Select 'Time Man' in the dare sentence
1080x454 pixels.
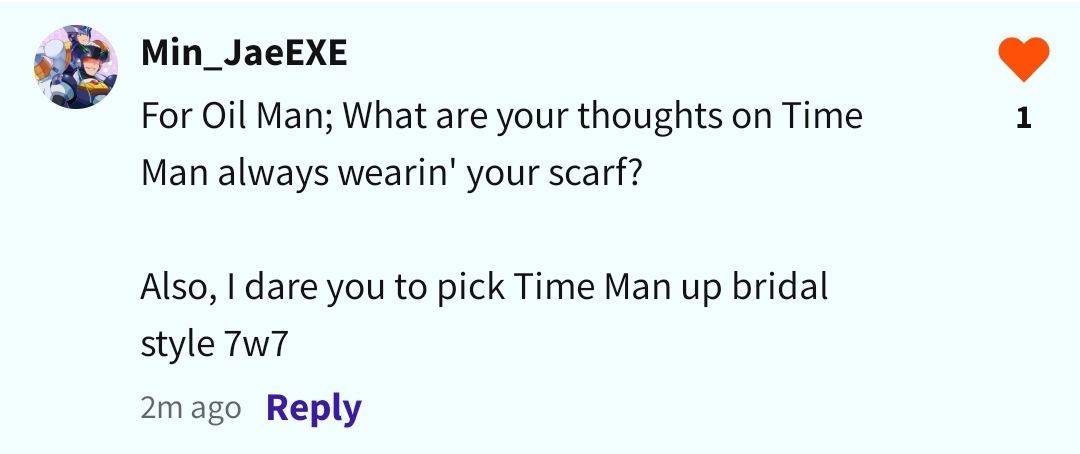592,286
